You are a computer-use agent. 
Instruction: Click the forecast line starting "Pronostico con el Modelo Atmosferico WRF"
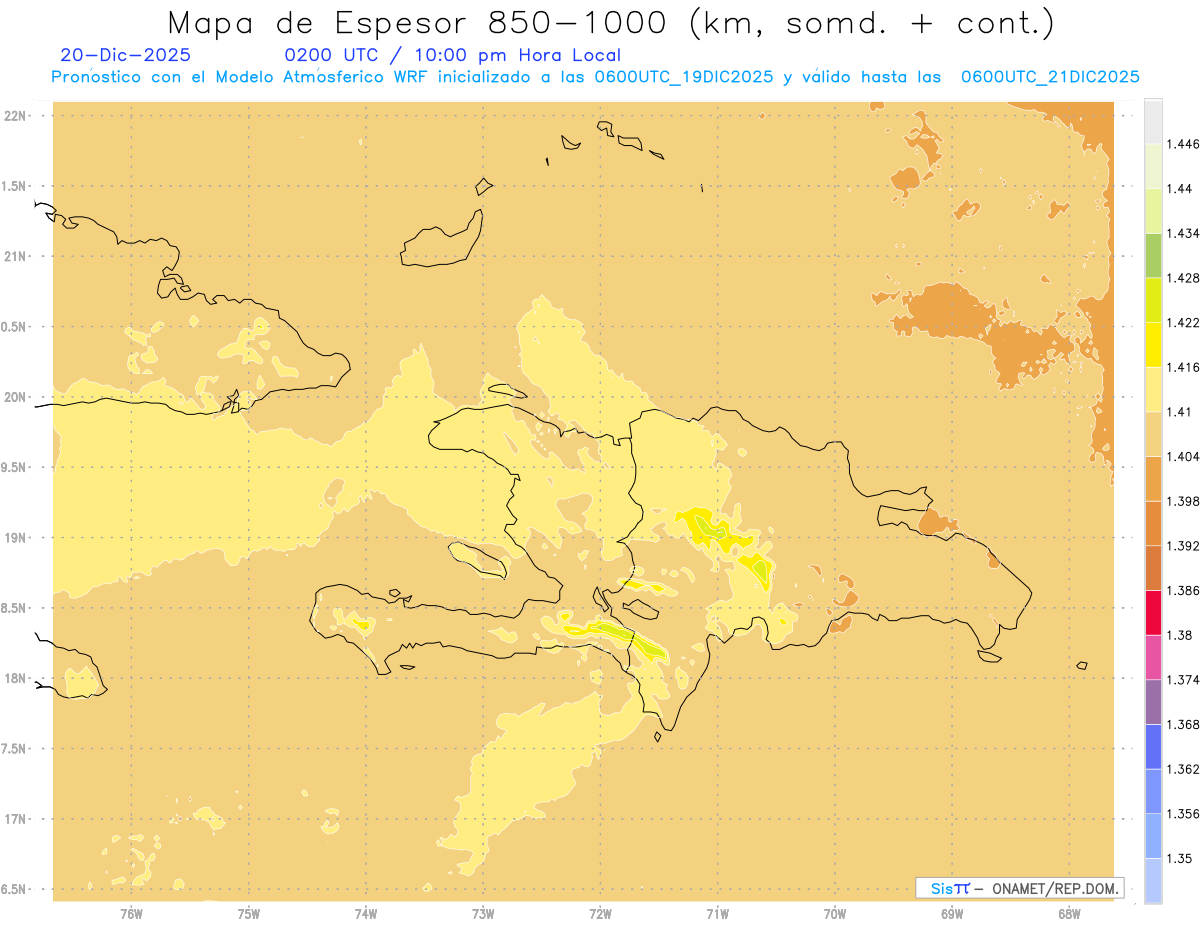pyautogui.click(x=596, y=77)
